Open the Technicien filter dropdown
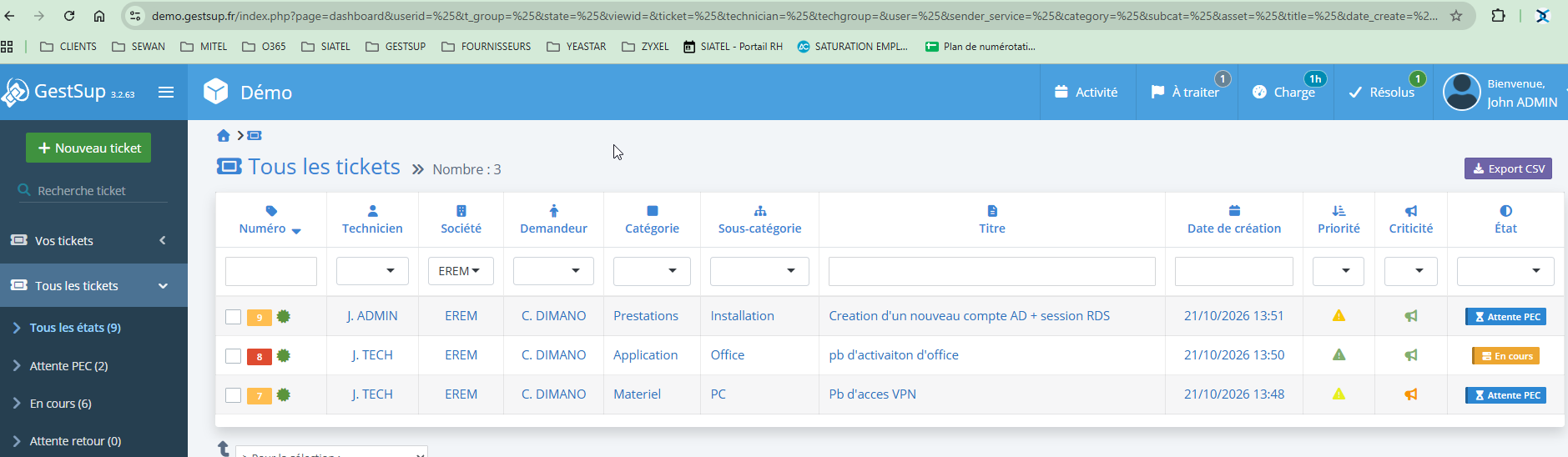Screen dimensions: 1568x457 point(372,271)
